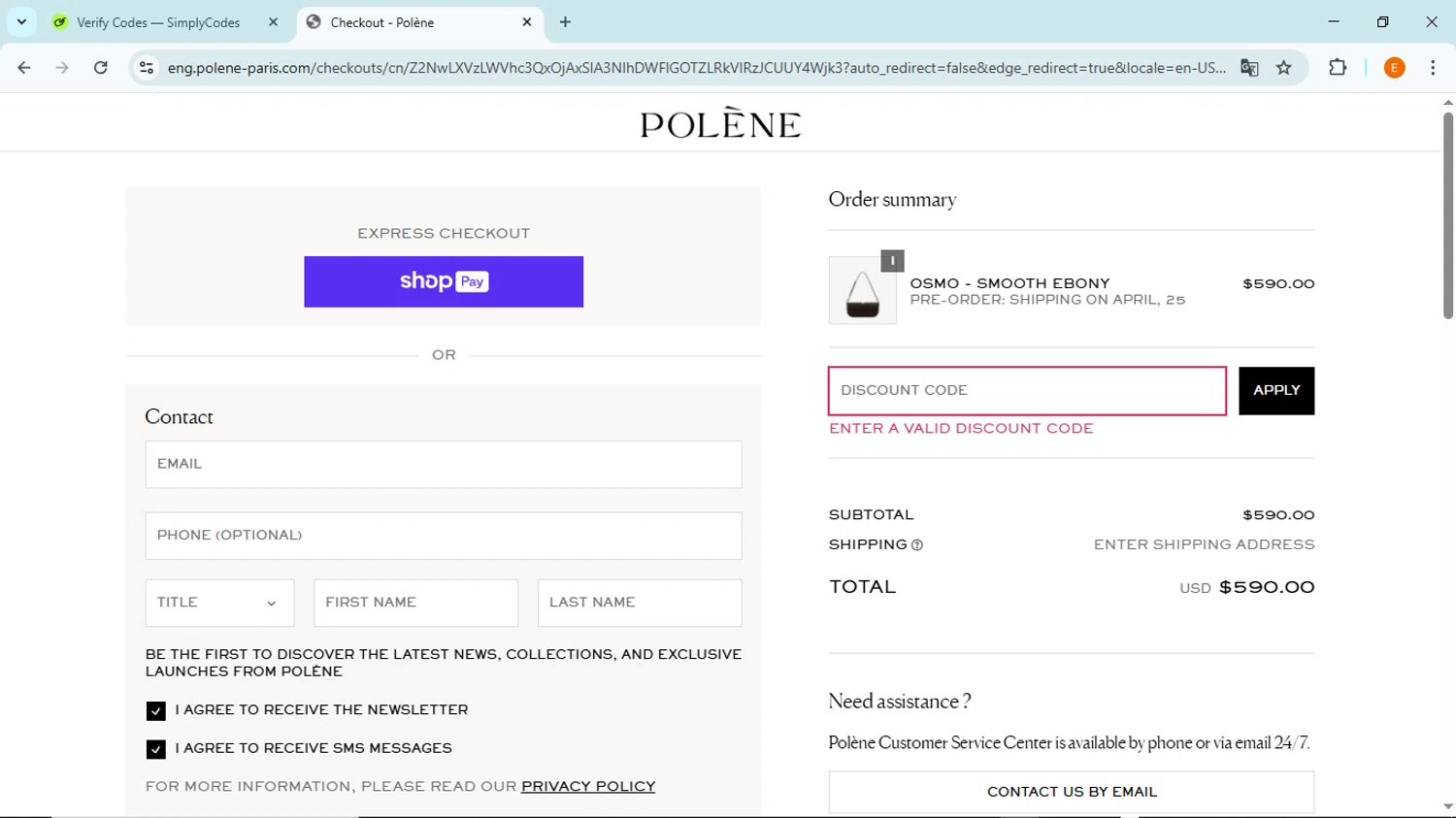This screenshot has height=818, width=1456.
Task: Open Chrome's three-dot menu
Action: (x=1433, y=68)
